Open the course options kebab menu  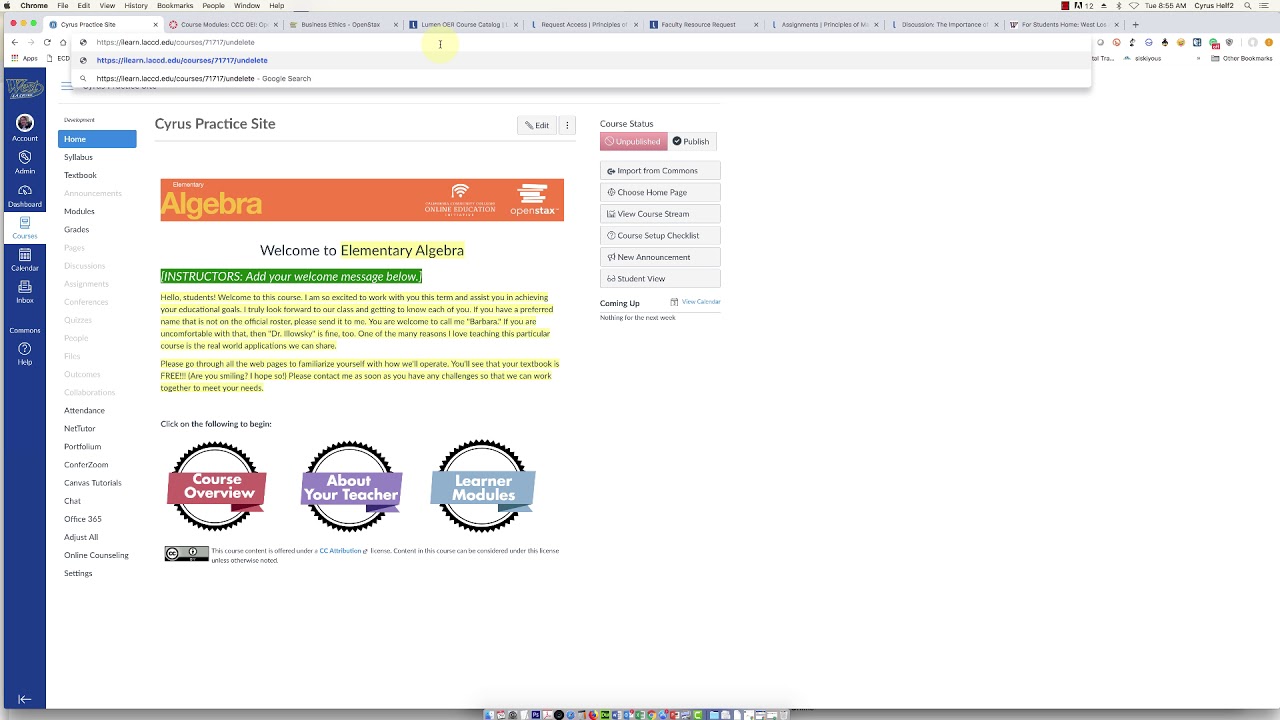(567, 125)
